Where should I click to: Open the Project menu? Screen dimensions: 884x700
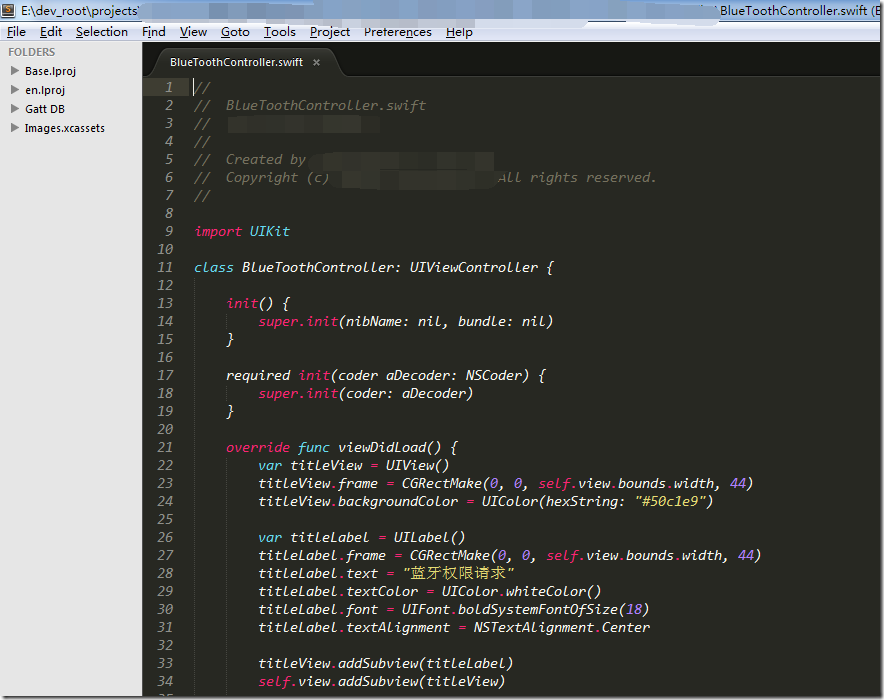tap(330, 32)
